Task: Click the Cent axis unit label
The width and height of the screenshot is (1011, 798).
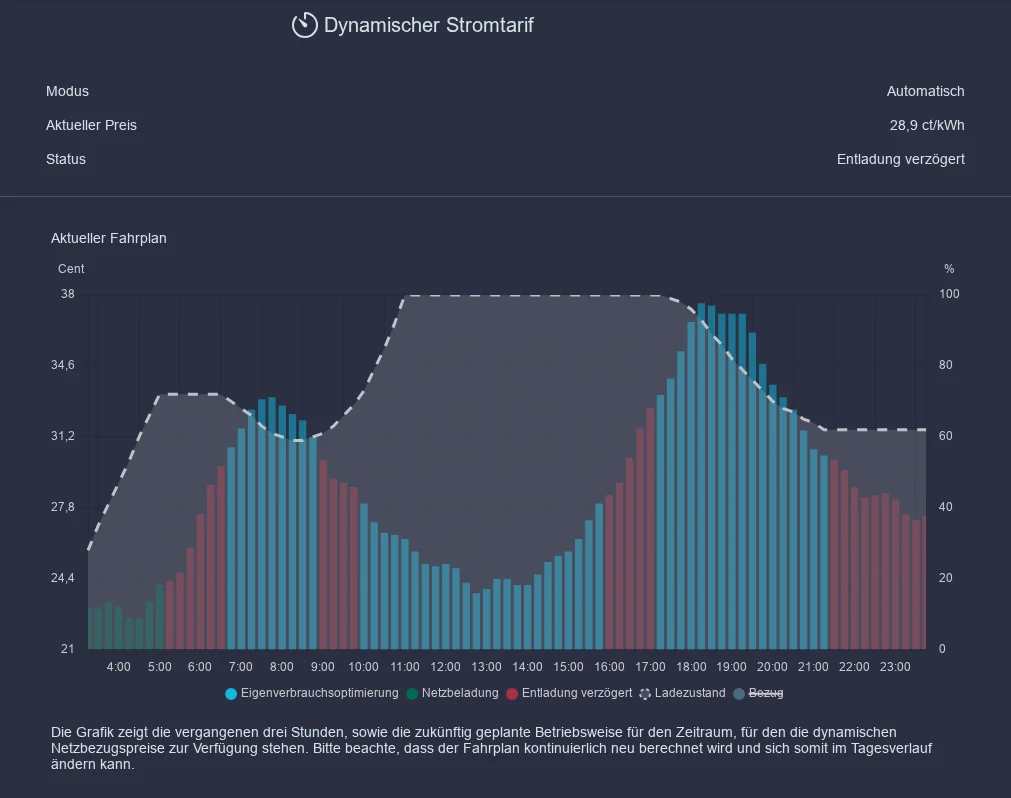Action: (x=71, y=269)
